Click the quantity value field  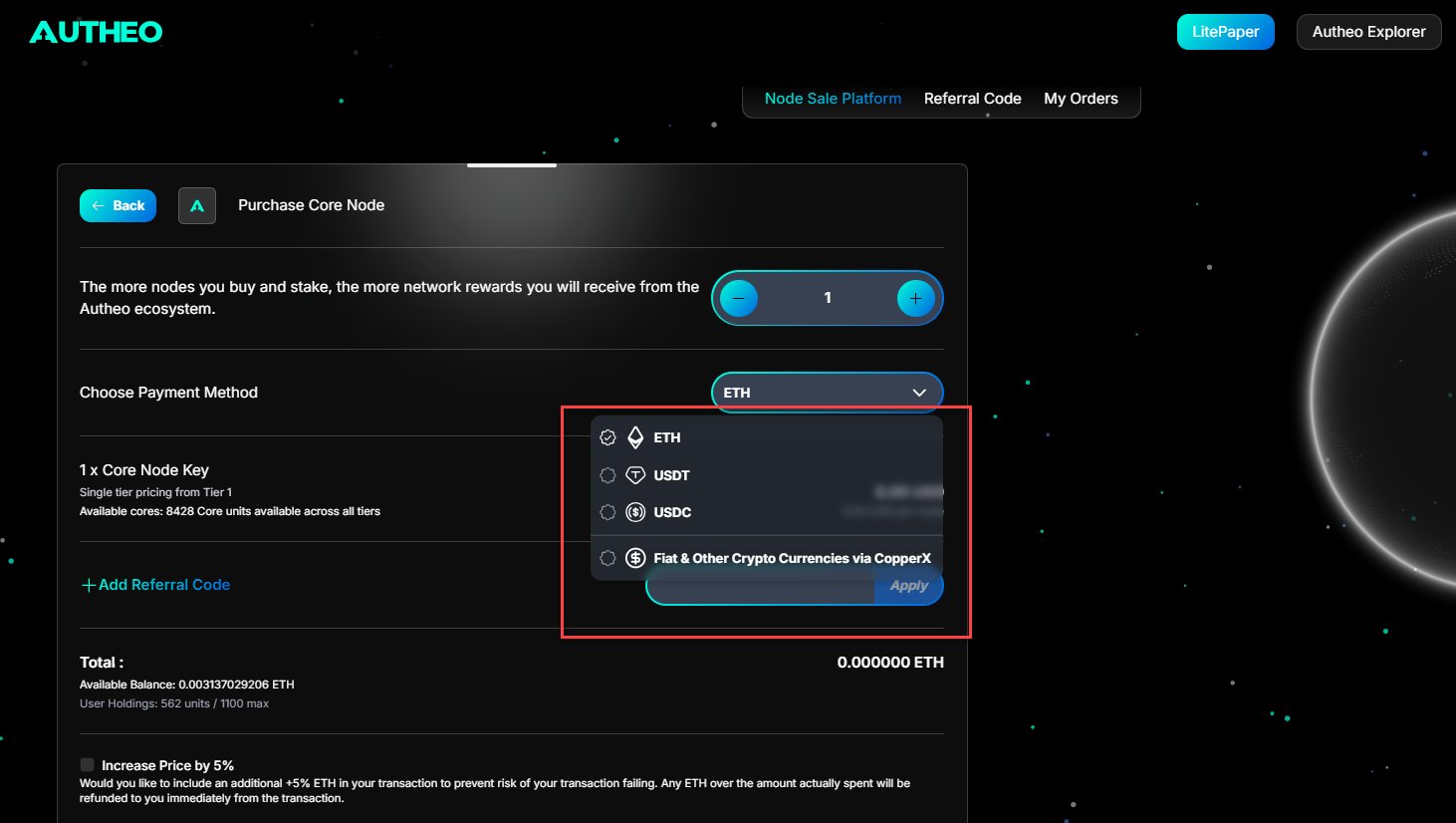point(828,298)
